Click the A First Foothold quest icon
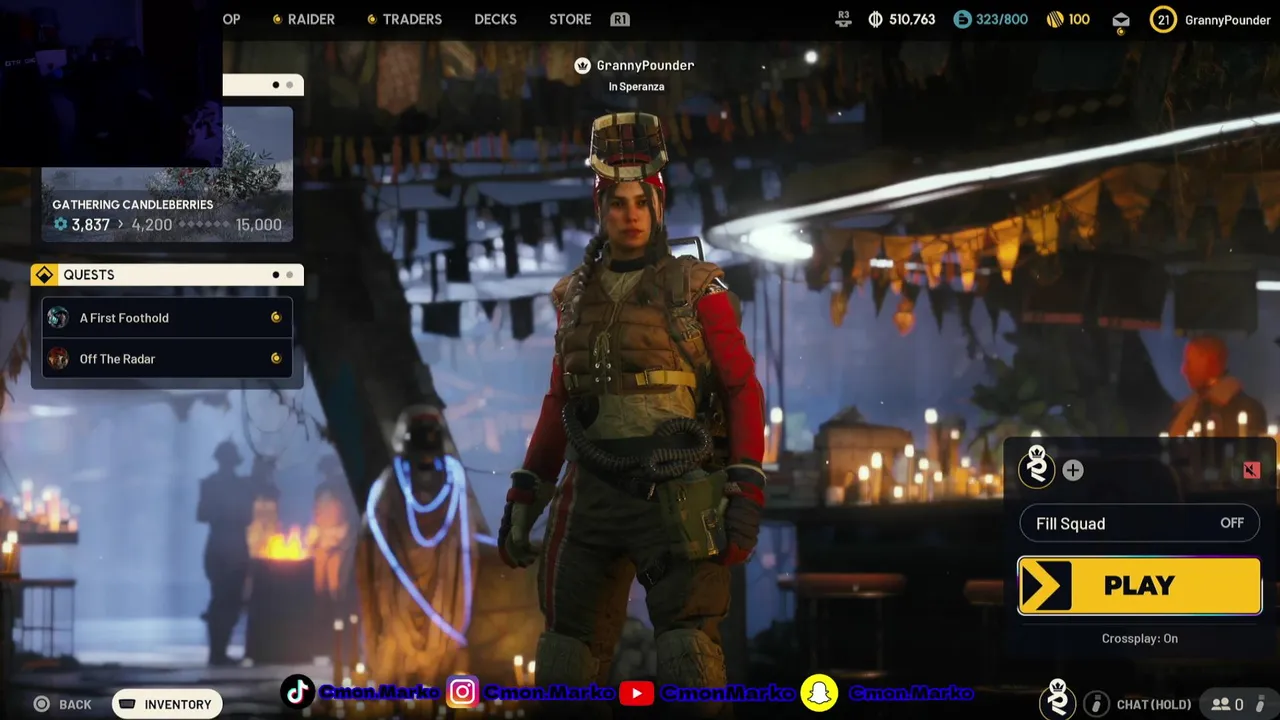1280x720 pixels. click(59, 317)
